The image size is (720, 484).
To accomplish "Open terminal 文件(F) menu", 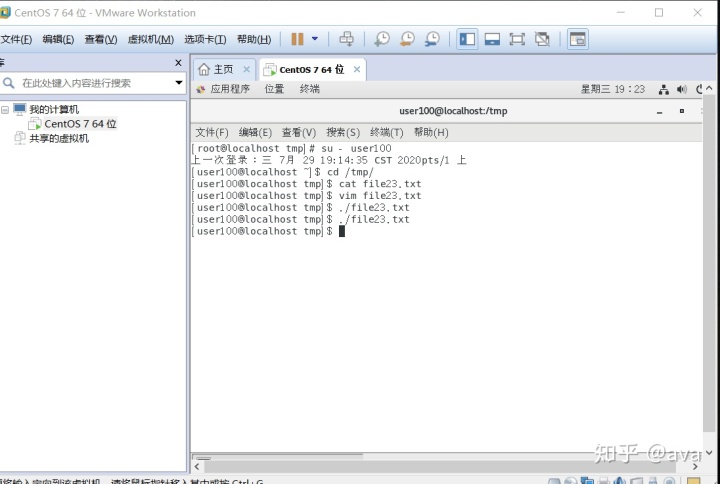I will [x=212, y=133].
